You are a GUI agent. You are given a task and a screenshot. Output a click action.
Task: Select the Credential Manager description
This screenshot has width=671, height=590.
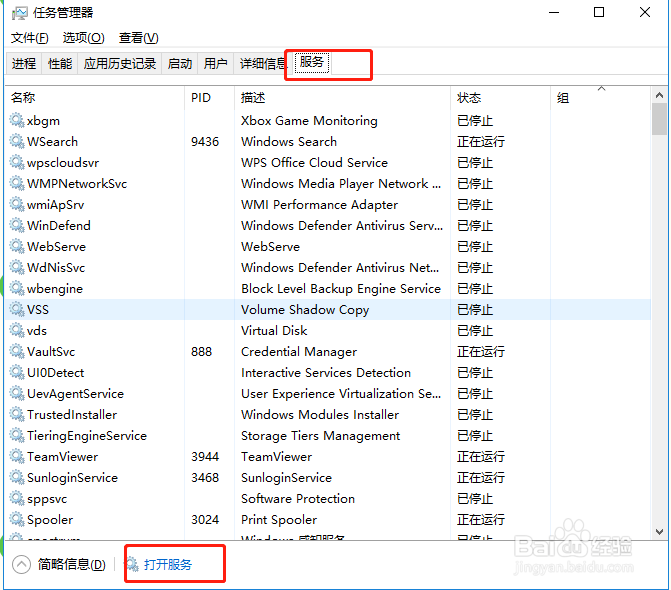[x=299, y=352]
